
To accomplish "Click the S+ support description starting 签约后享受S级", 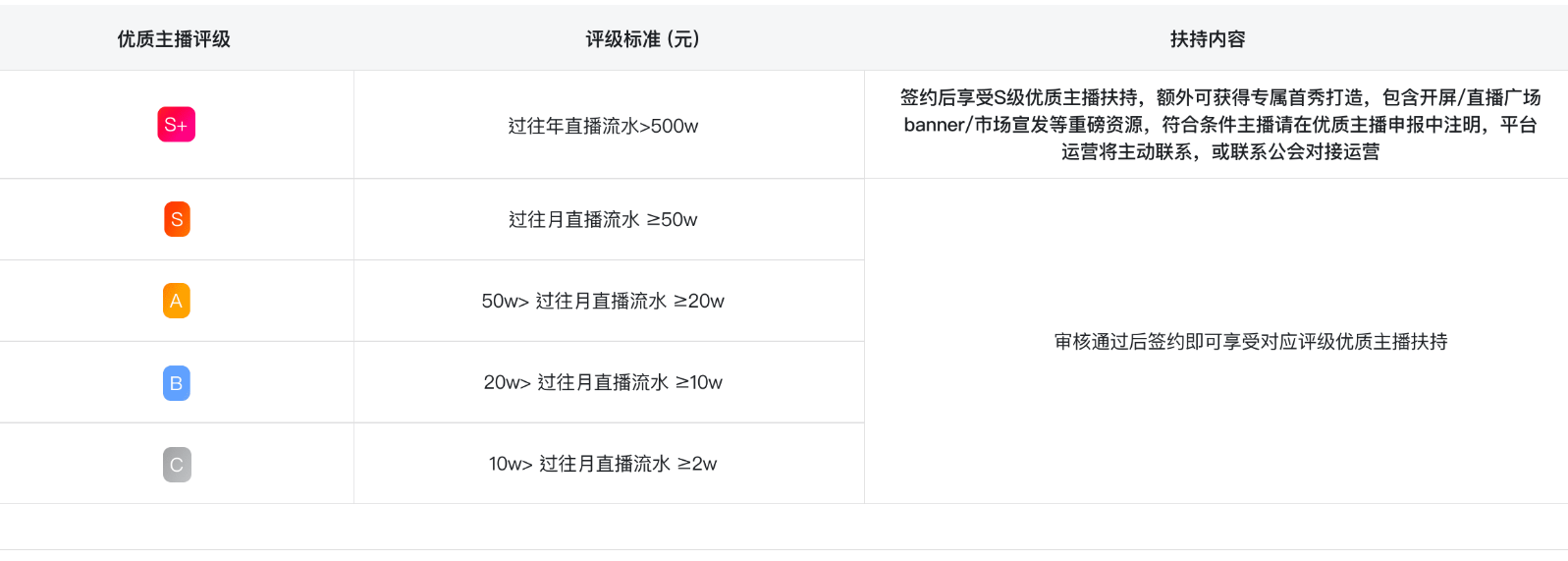I will click(1220, 125).
